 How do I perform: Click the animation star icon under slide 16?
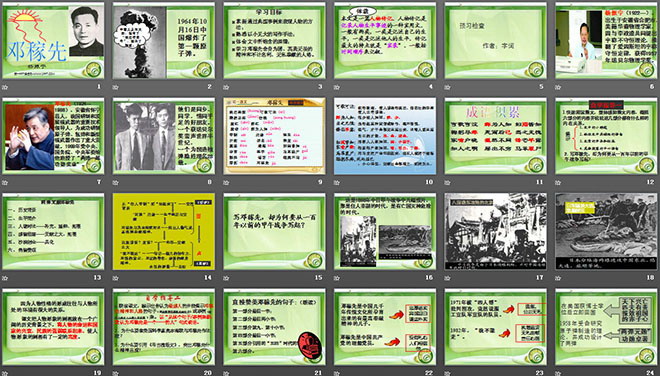pyautogui.click(x=337, y=278)
